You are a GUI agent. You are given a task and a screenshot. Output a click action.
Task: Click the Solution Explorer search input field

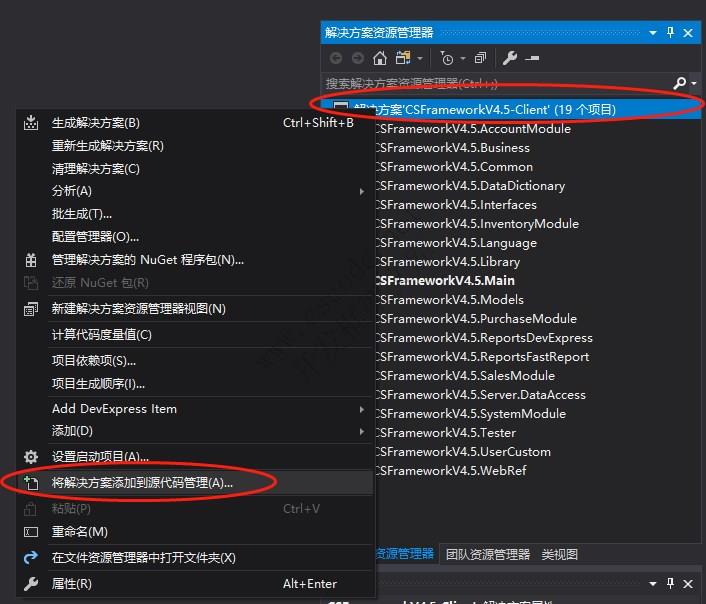(495, 83)
